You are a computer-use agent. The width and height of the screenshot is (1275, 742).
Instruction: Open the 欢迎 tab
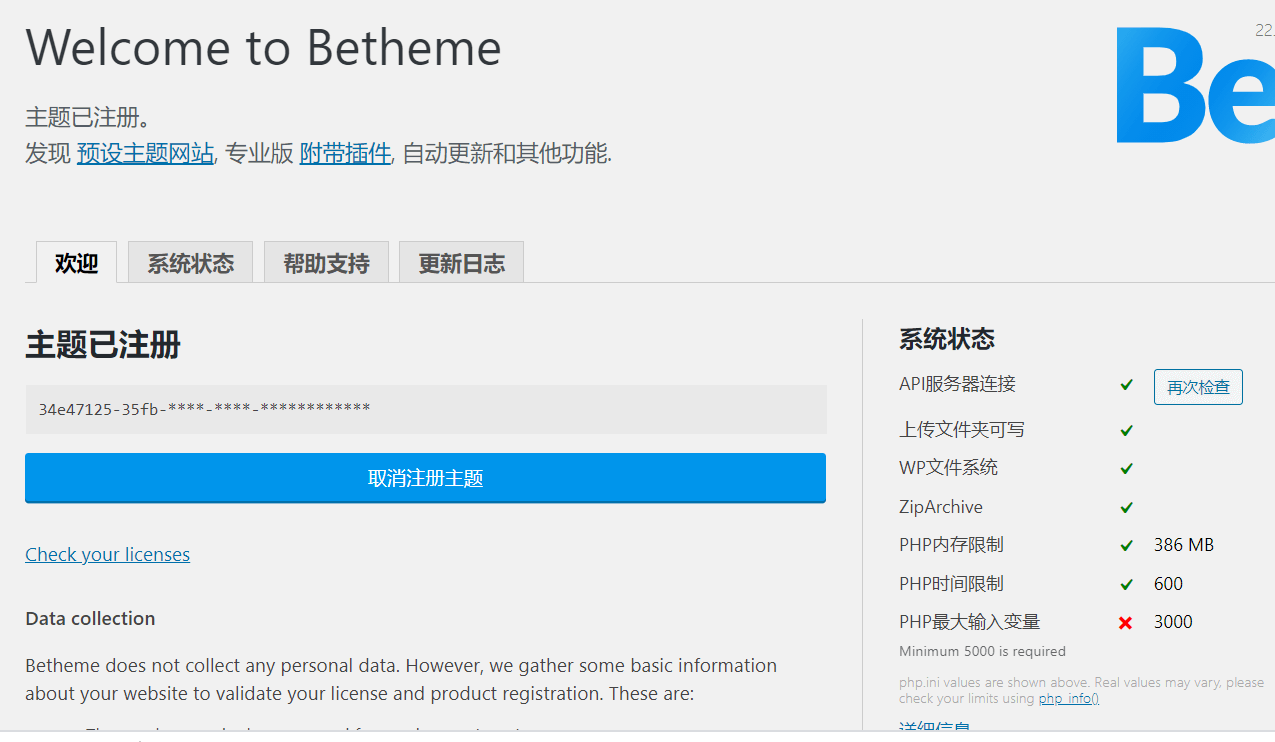point(76,263)
